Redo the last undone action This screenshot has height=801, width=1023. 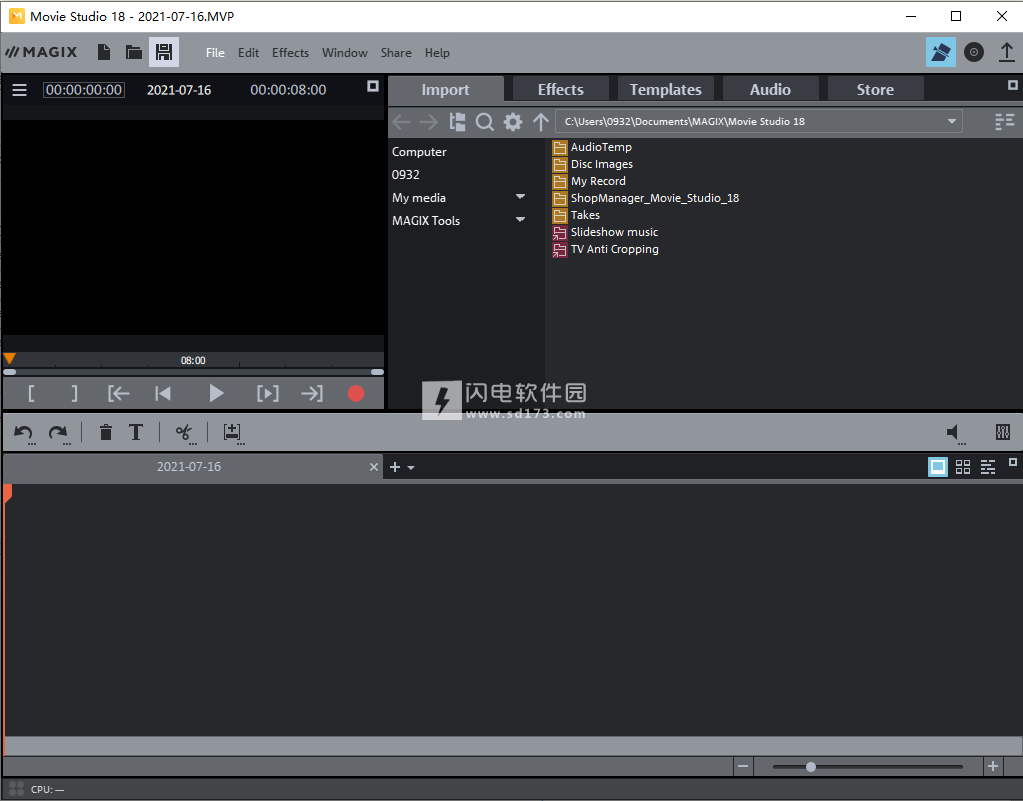[59, 433]
